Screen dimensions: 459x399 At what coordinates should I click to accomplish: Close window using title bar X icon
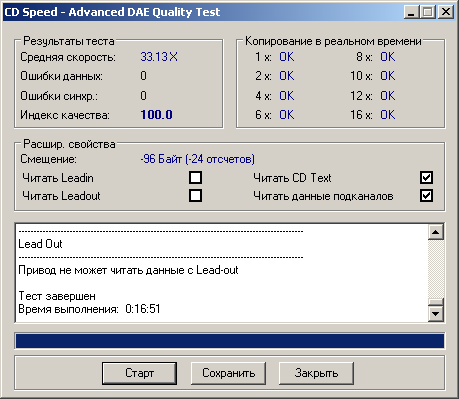coord(446,12)
